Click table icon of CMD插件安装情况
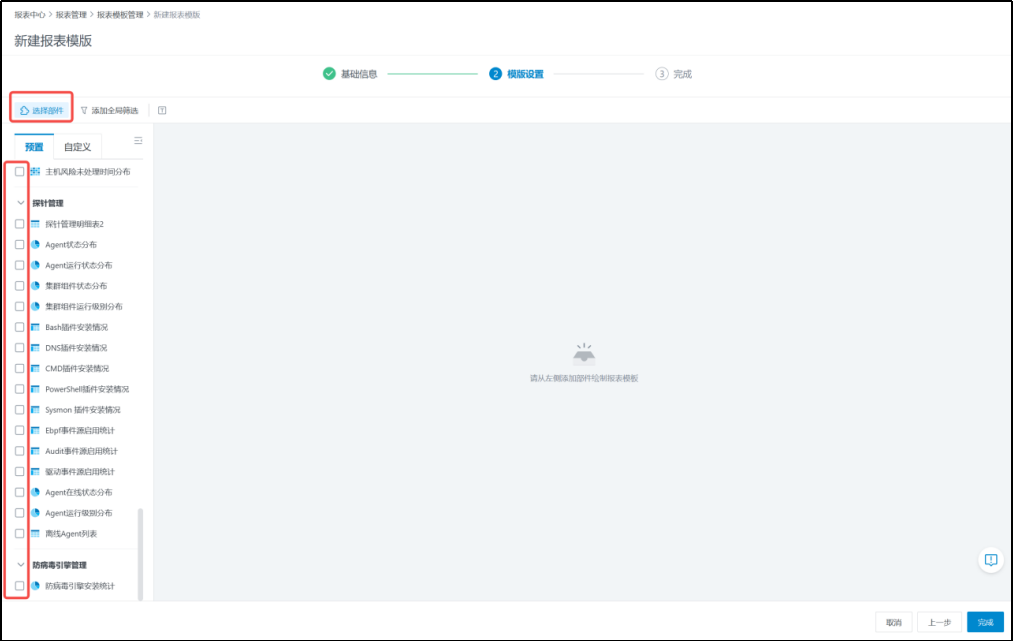Viewport: 1013px width, 641px height. [36, 368]
